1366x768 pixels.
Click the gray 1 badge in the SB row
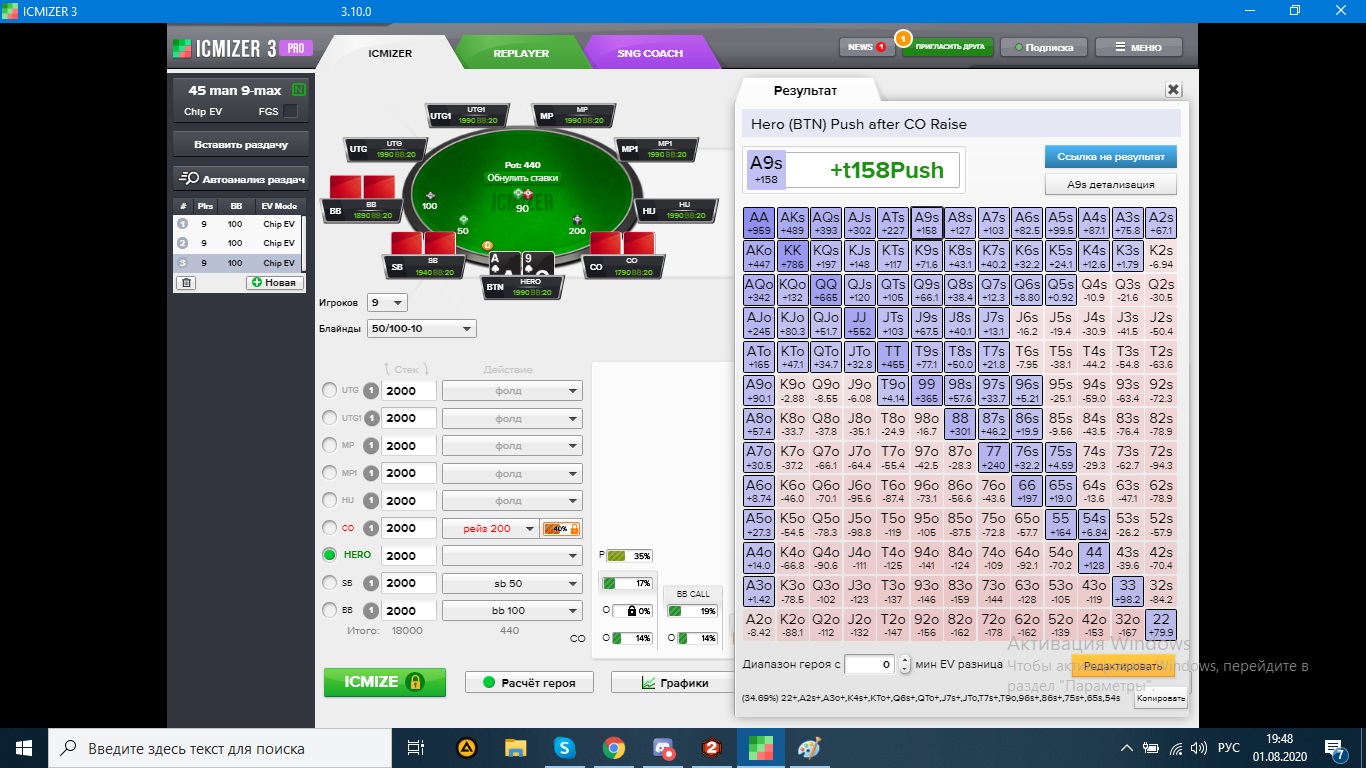click(370, 583)
